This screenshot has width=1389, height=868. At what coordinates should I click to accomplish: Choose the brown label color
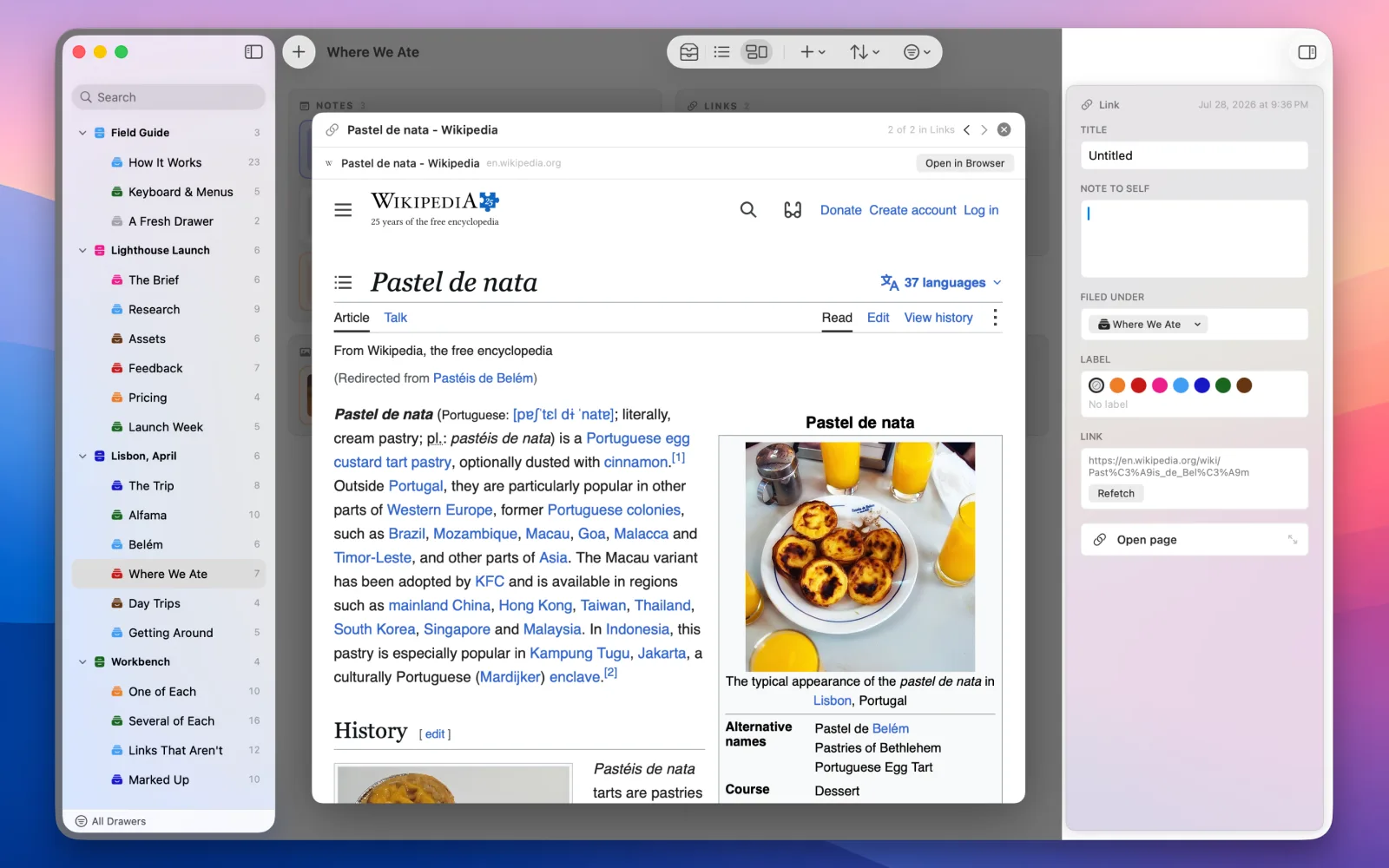pos(1244,385)
